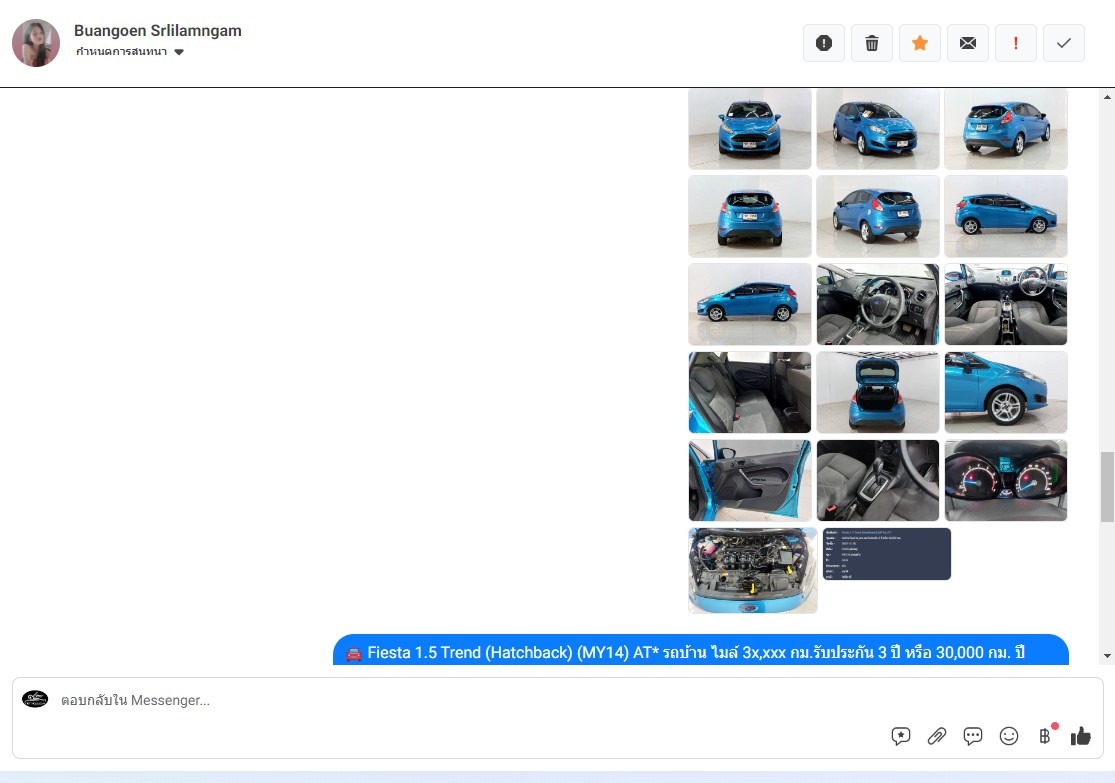
Task: Click the page avatar beside reply box
Action: tap(35, 699)
